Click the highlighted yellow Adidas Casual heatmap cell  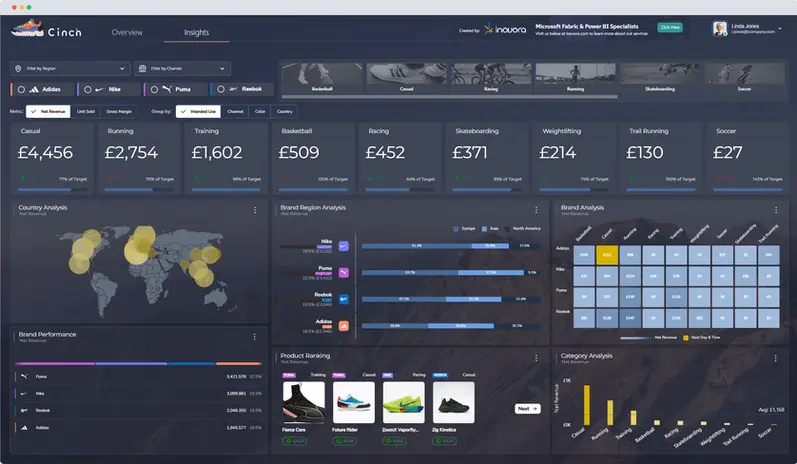pos(607,255)
